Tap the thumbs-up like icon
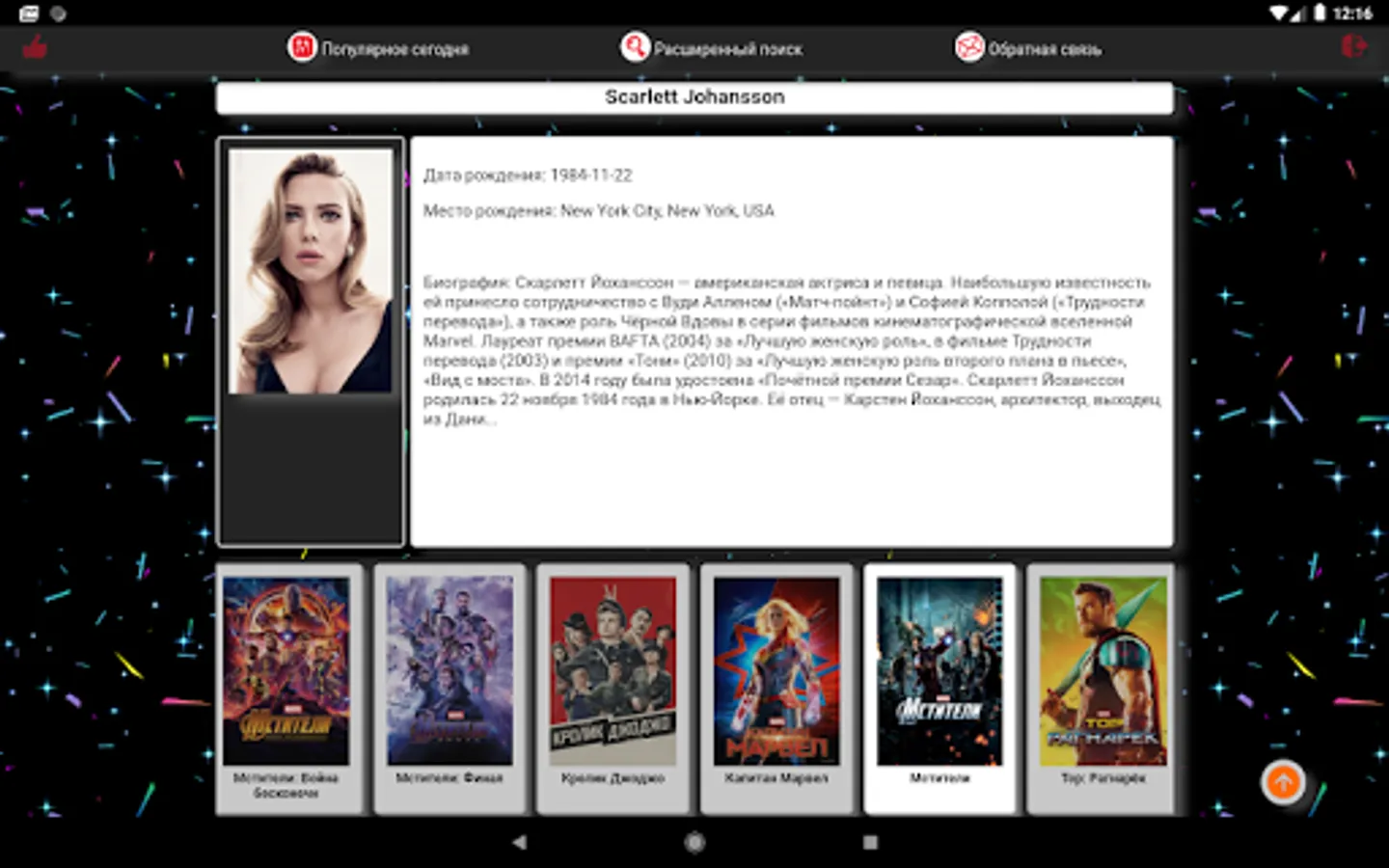 pyautogui.click(x=35, y=46)
